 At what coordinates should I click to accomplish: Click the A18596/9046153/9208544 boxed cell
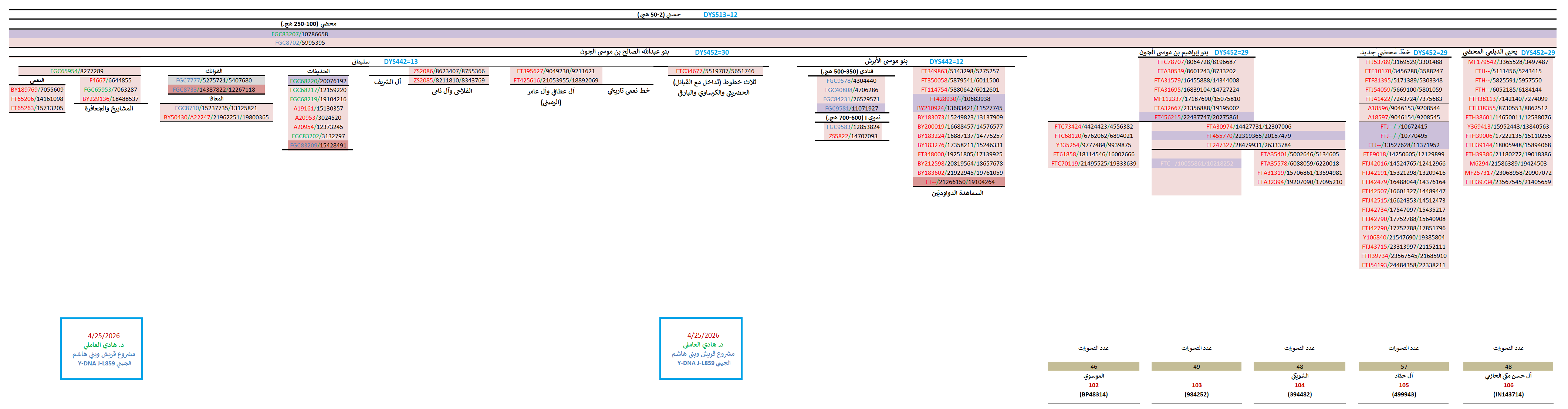point(1403,108)
